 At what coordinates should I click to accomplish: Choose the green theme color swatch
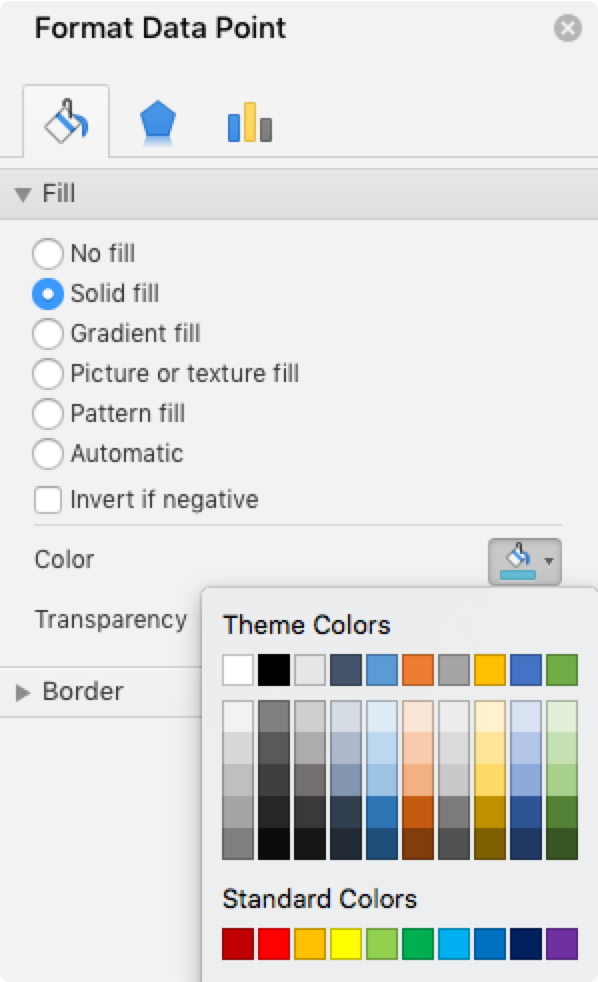(562, 670)
